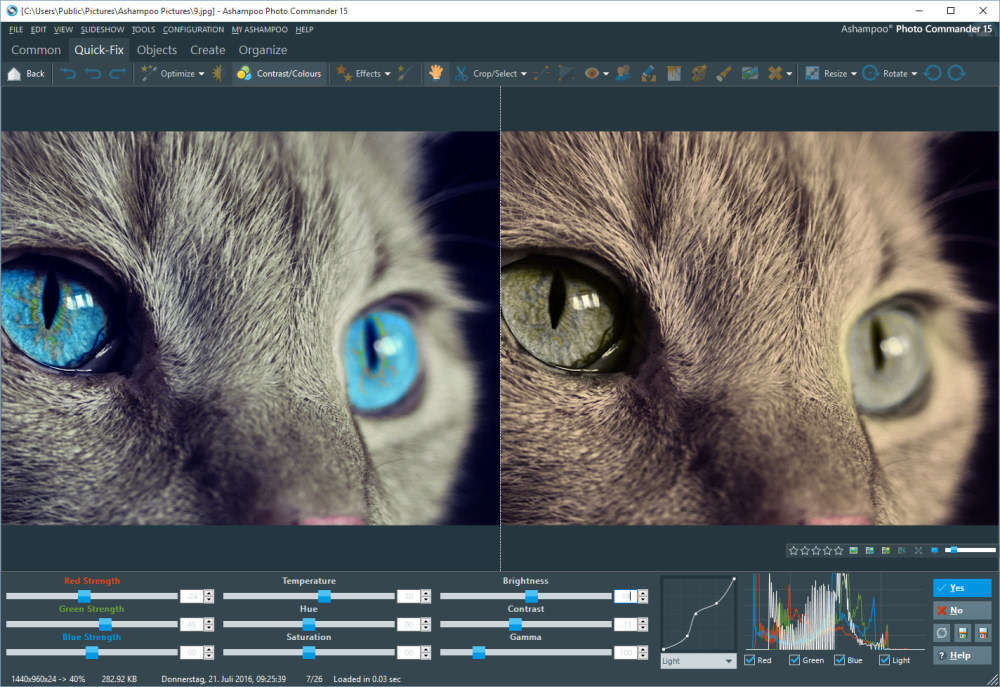The width and height of the screenshot is (1000, 687).
Task: Confirm changes with the Yes button
Action: tap(962, 588)
